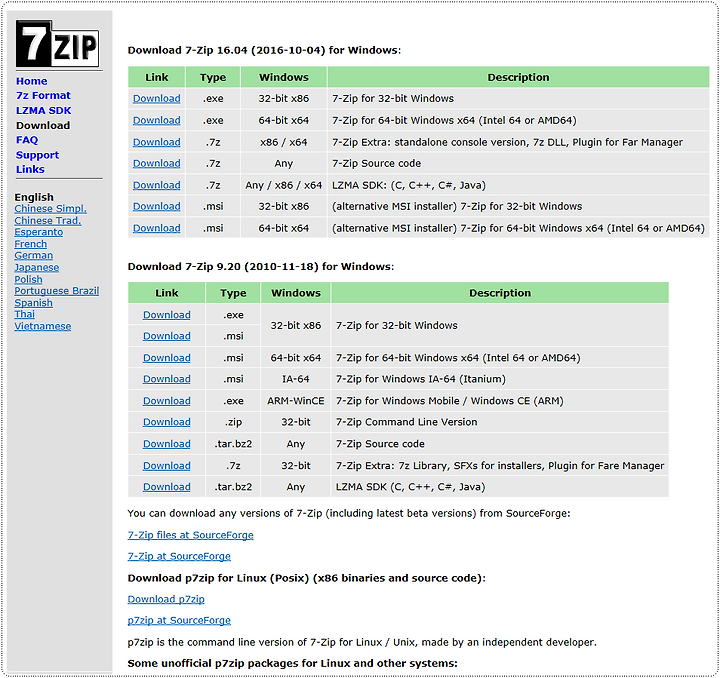Go to the 7z Format page
The width and height of the screenshot is (720, 678).
[x=43, y=95]
